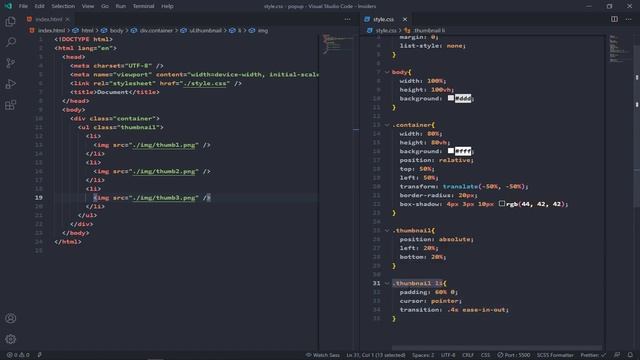Click body breadcrumb in left editor
This screenshot has width=640, height=360.
click(116, 30)
